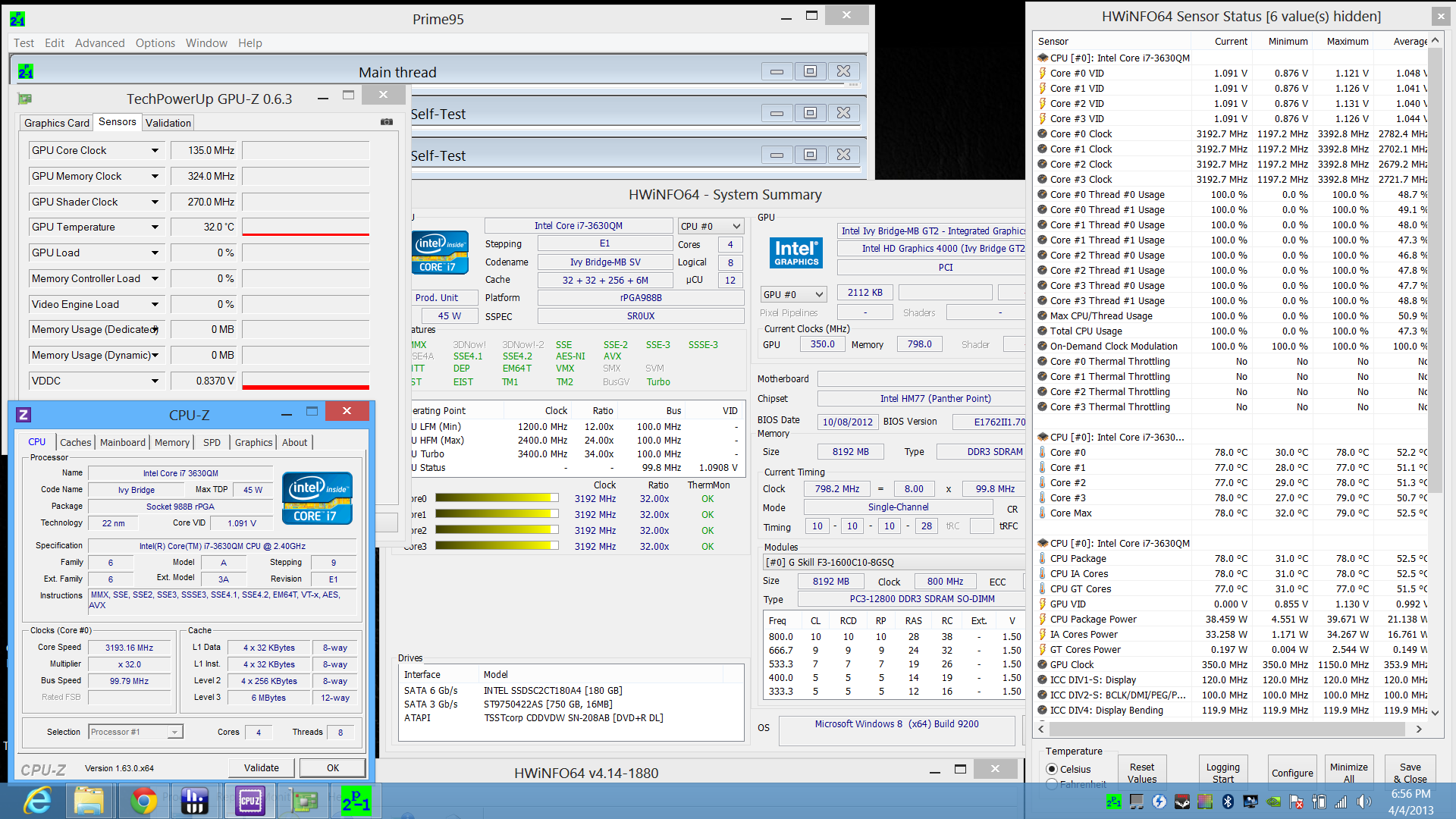1456x819 pixels.
Task: Click the Bluetooth tray icon
Action: (x=1228, y=802)
